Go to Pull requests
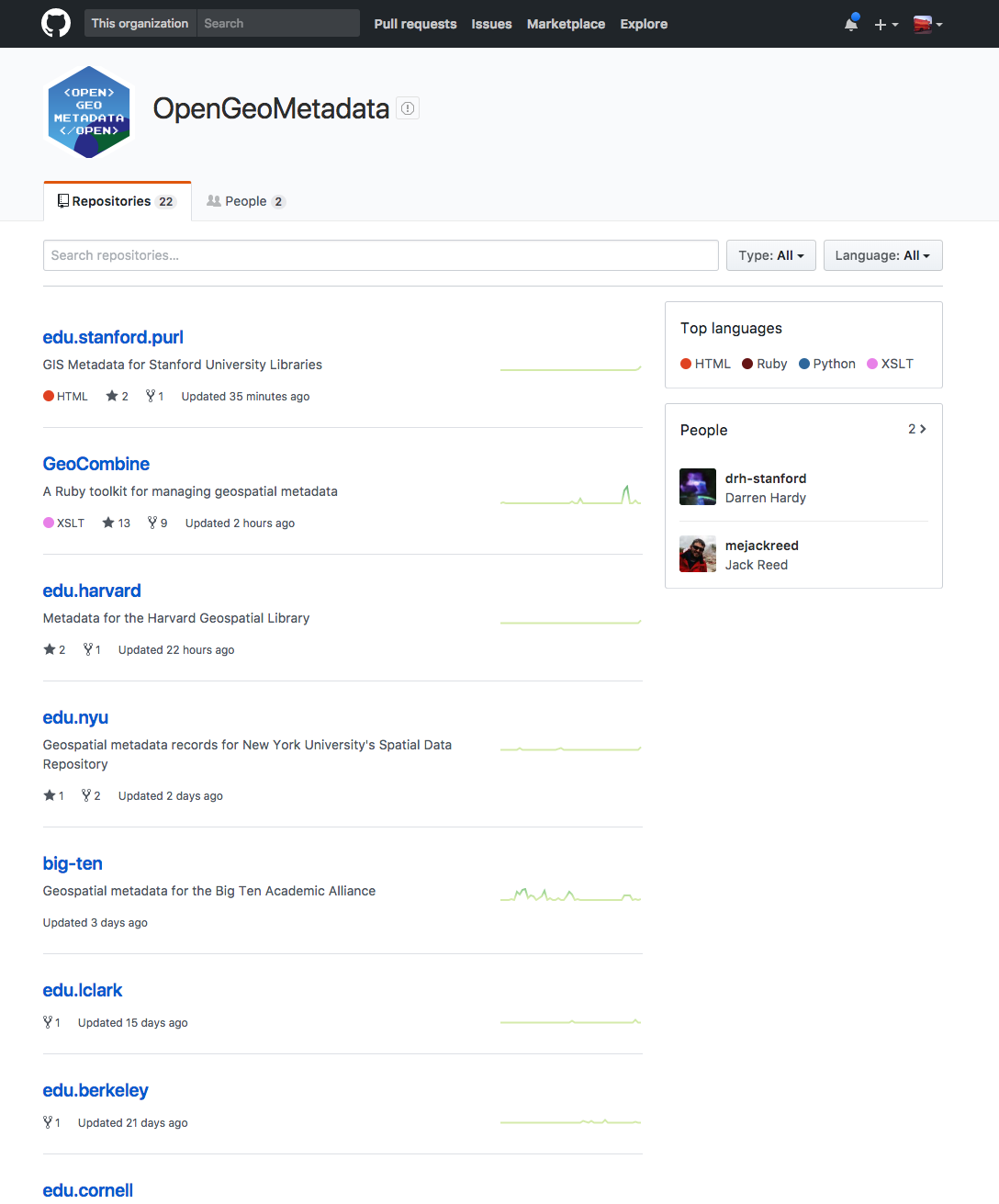 click(415, 24)
